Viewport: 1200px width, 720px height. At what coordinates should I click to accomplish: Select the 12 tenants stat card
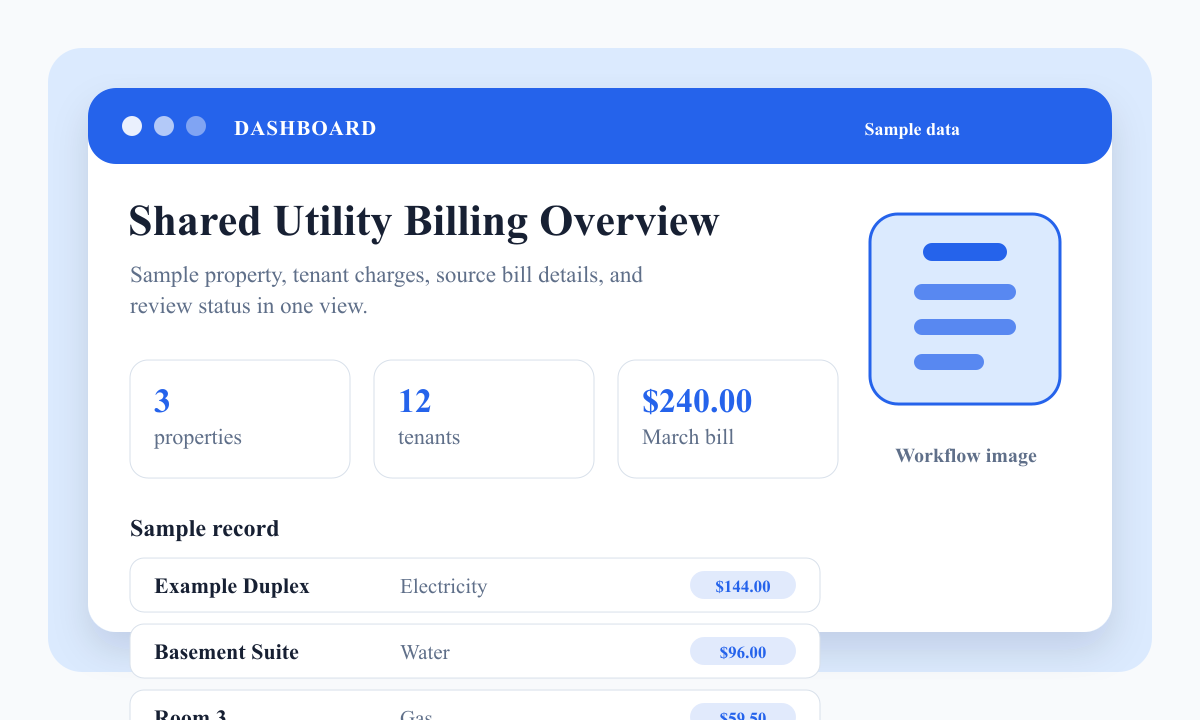coord(484,419)
